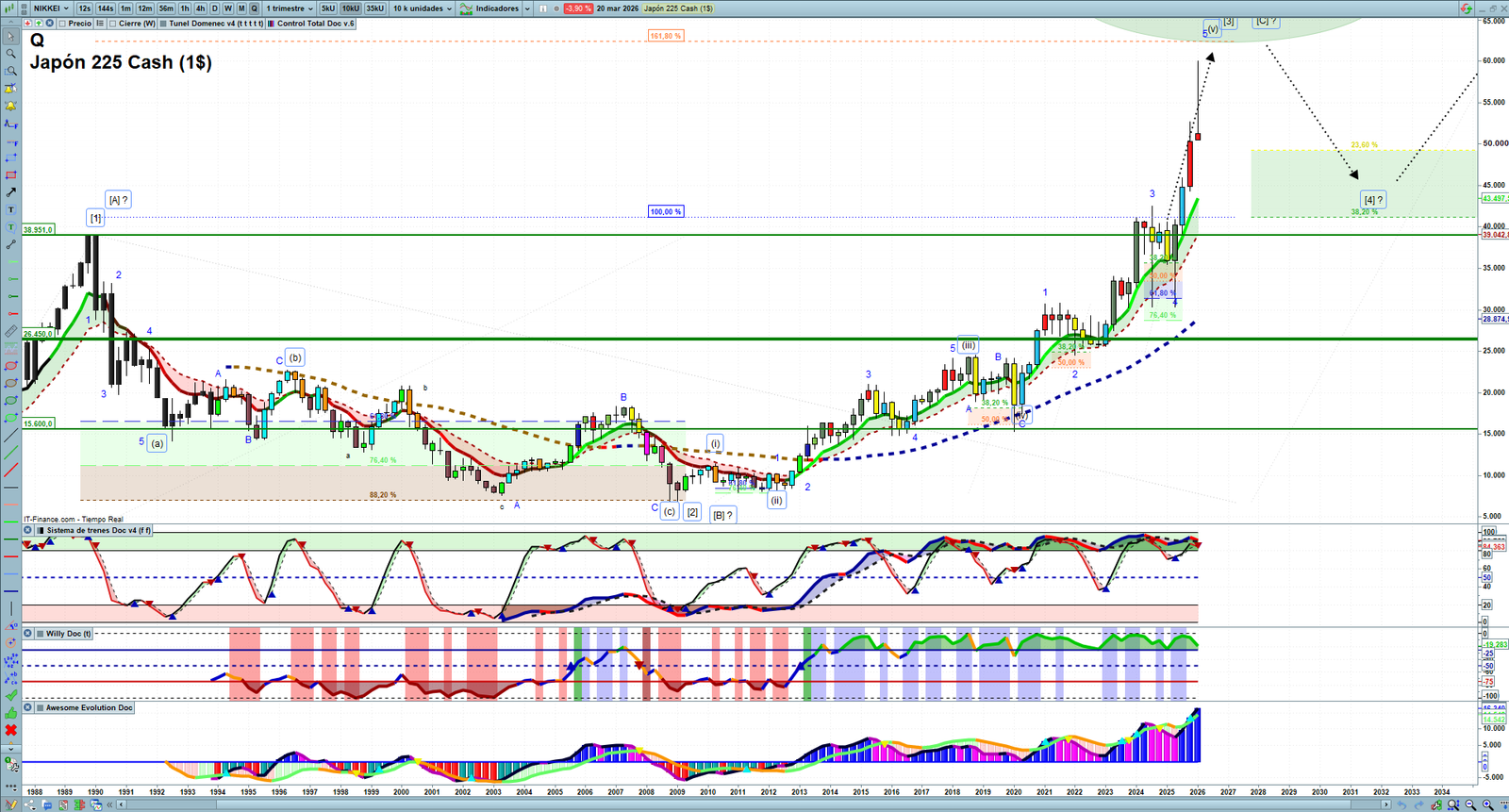
Task: Toggle the 5kU units button
Action: point(328,8)
